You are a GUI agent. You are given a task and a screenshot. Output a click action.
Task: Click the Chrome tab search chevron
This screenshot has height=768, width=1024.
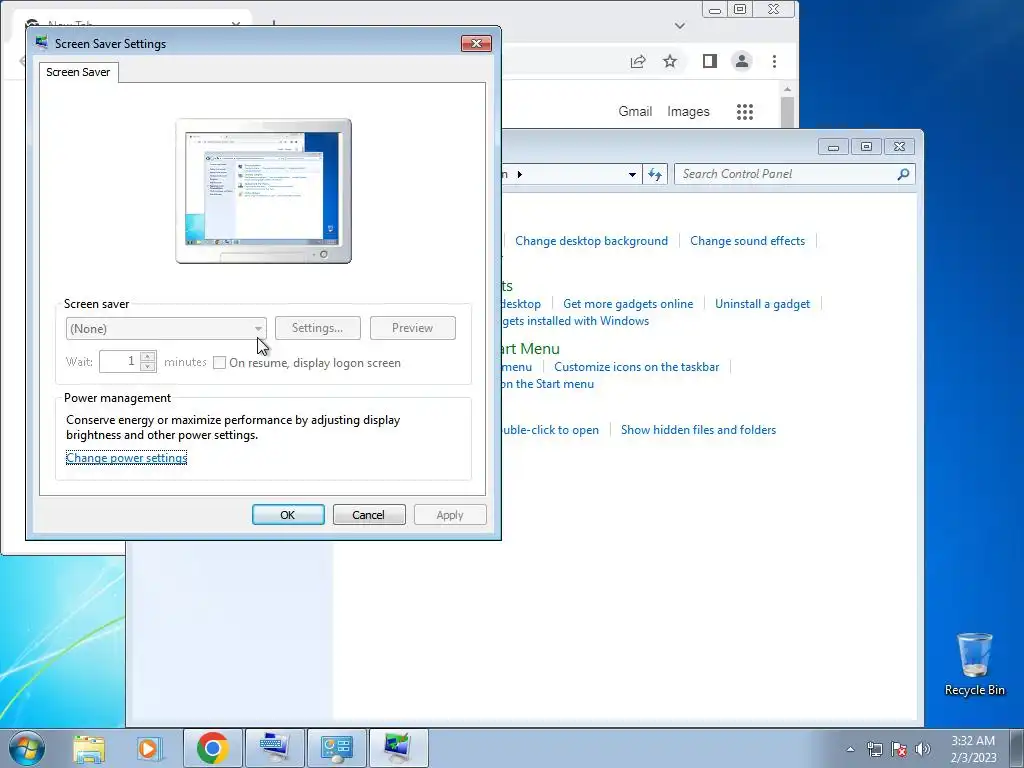pyautogui.click(x=680, y=26)
